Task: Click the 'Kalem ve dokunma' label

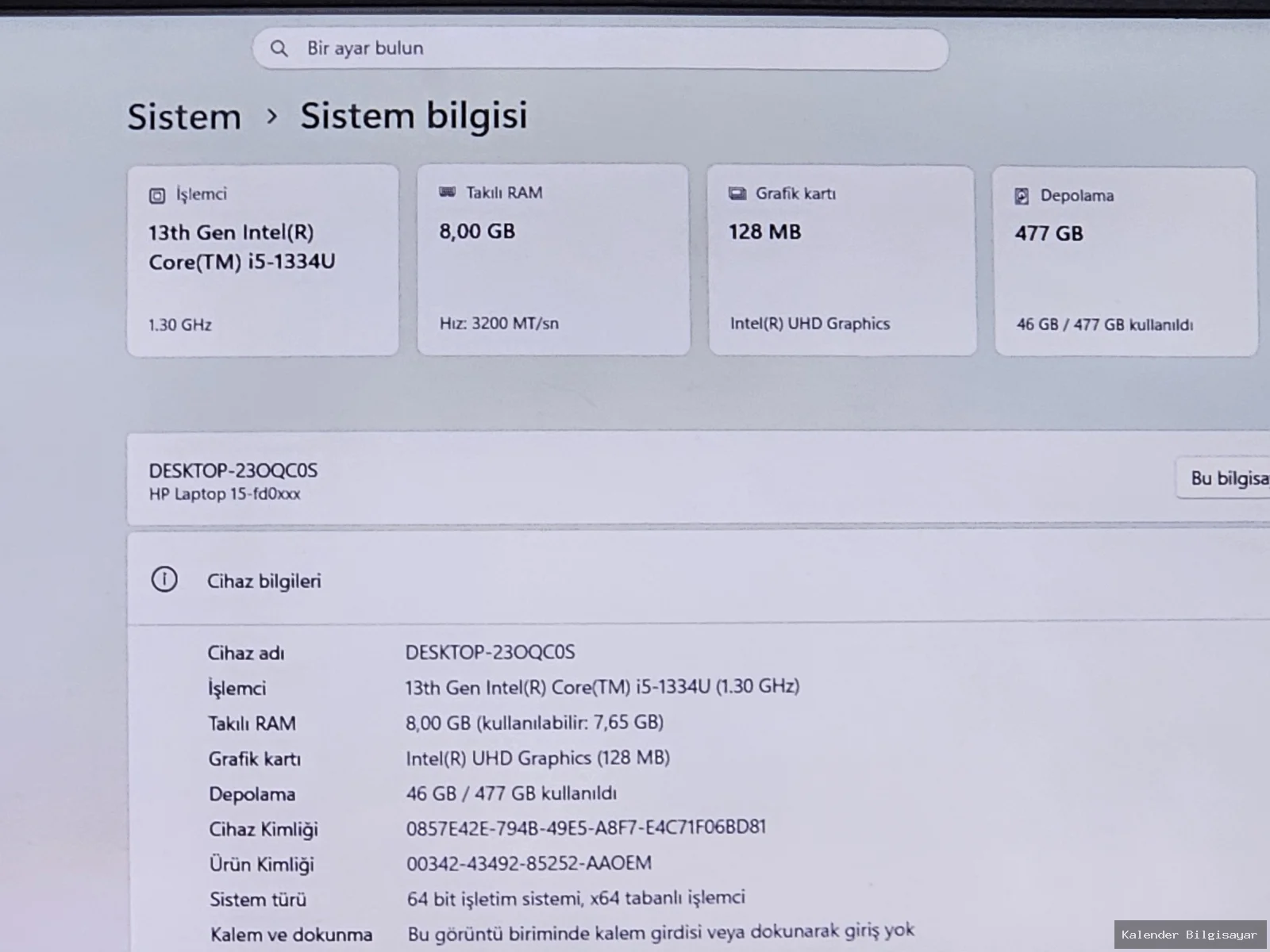Action: click(291, 935)
